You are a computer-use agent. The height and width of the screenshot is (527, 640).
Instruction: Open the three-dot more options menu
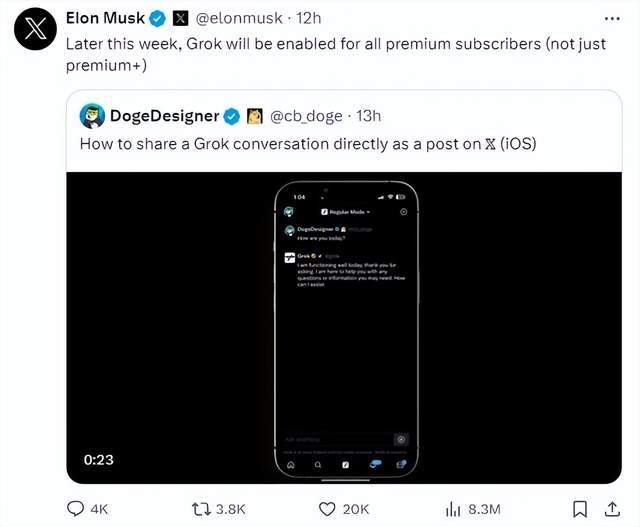tap(612, 19)
